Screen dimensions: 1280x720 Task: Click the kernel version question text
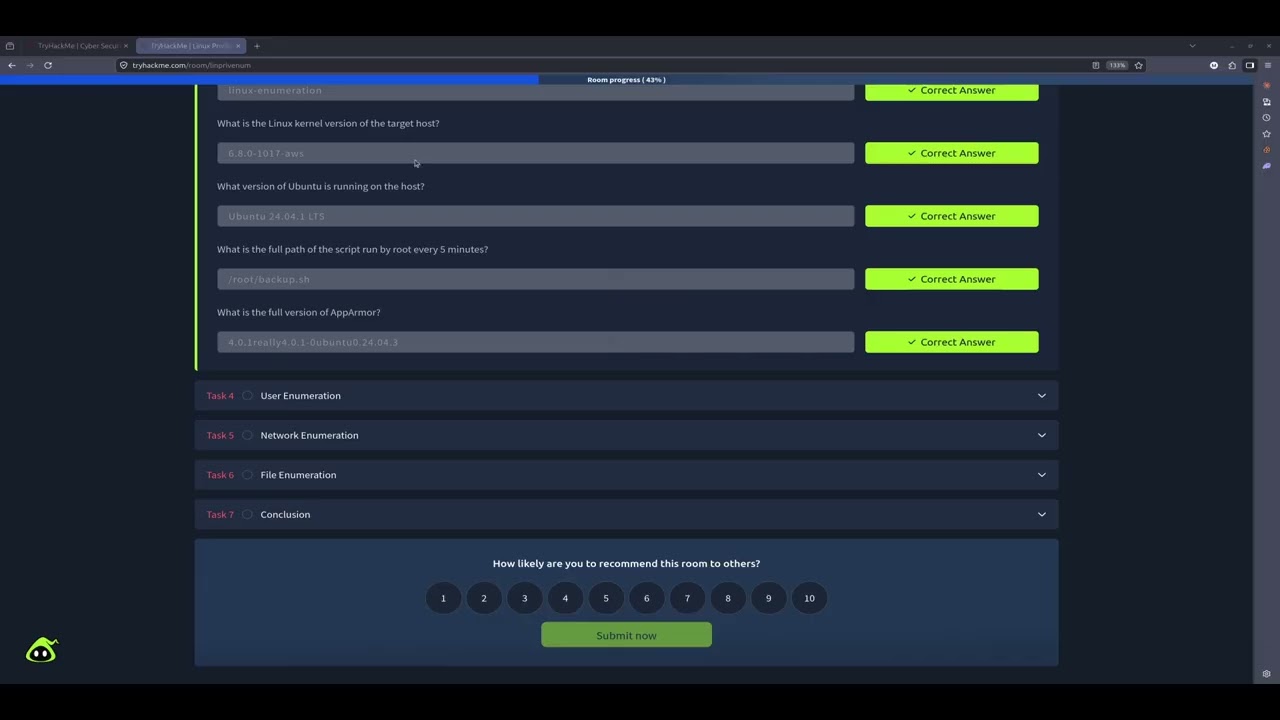[x=328, y=123]
